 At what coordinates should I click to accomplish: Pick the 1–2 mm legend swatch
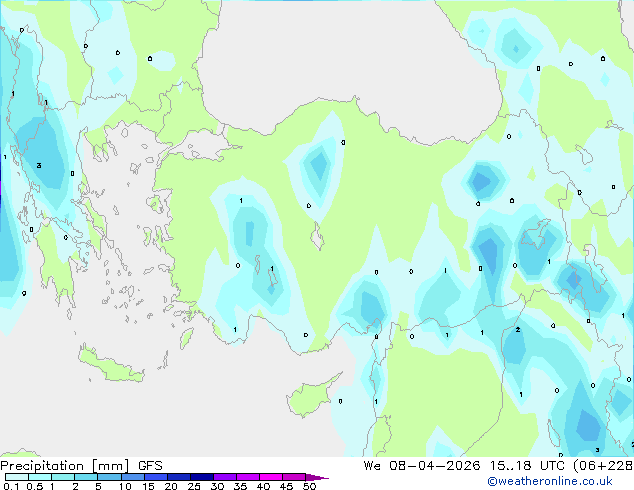tap(63, 477)
